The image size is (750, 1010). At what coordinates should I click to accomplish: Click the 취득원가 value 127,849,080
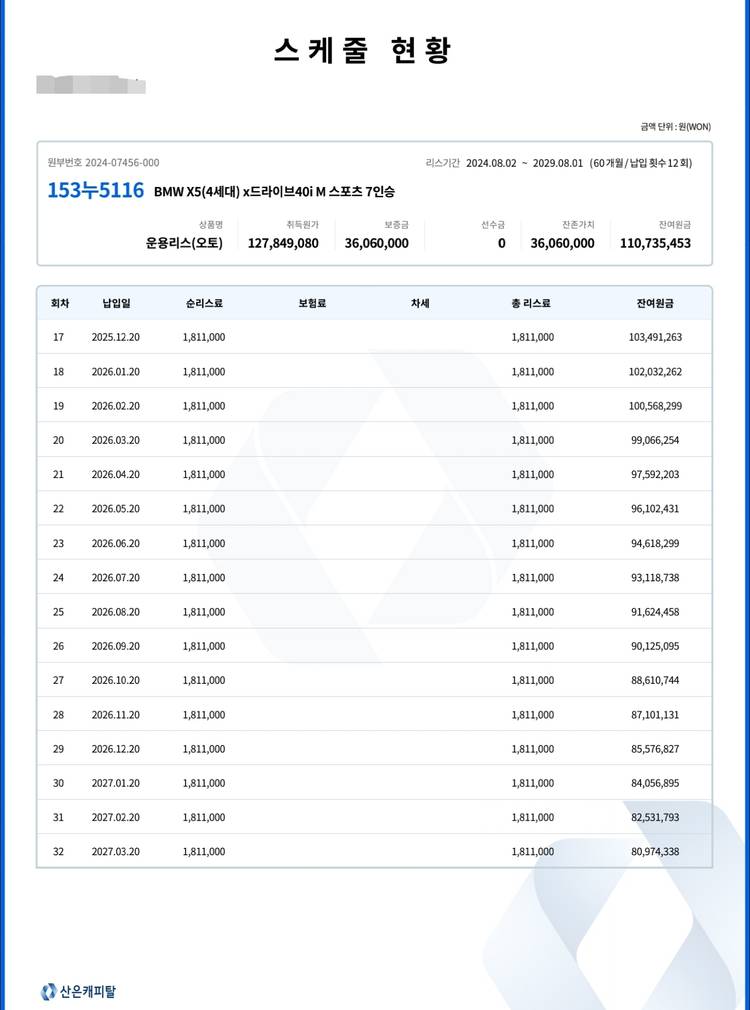[283, 243]
